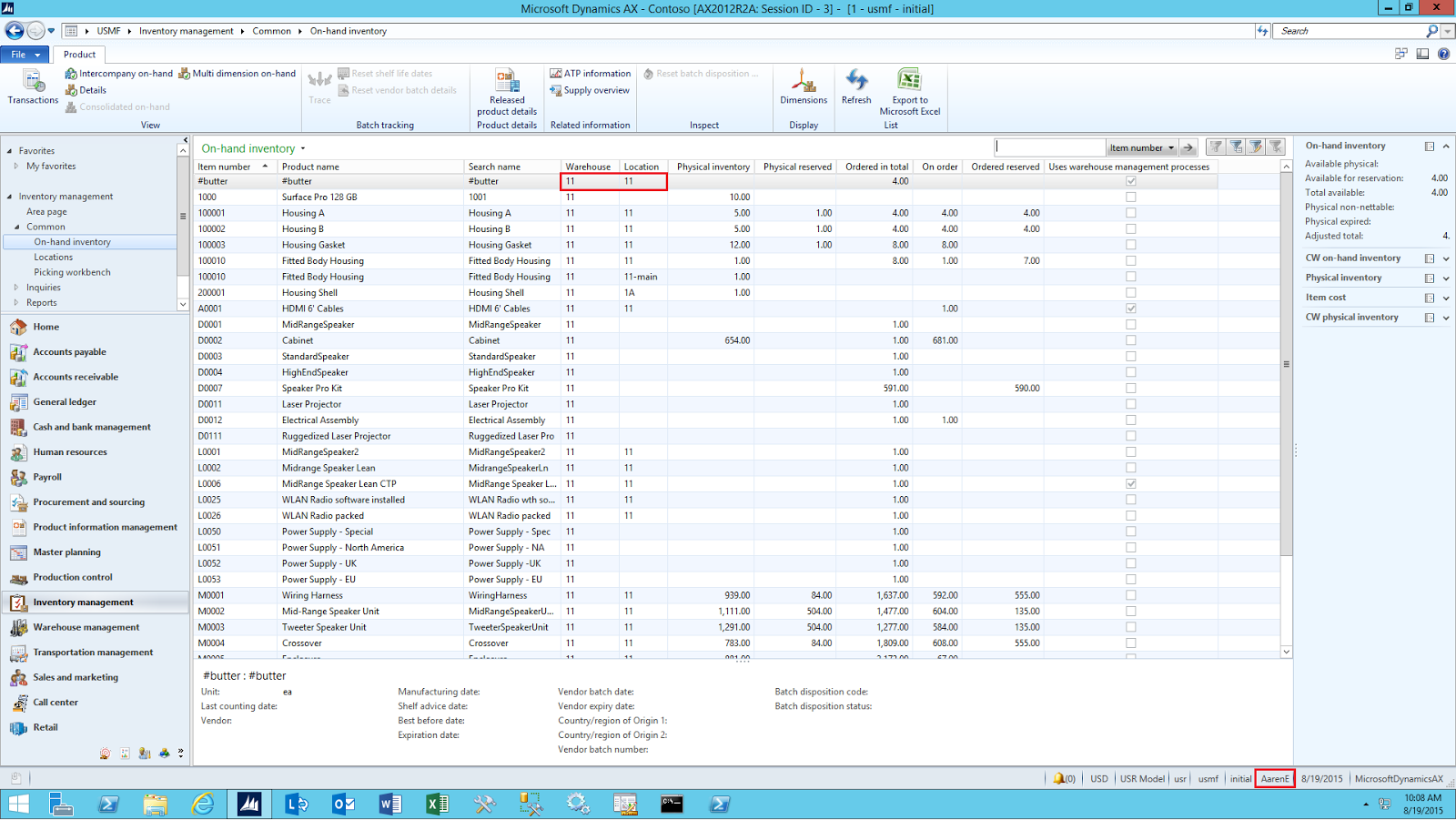The image size is (1456, 820).
Task: Click in the quick filter input box
Action: click(1050, 147)
